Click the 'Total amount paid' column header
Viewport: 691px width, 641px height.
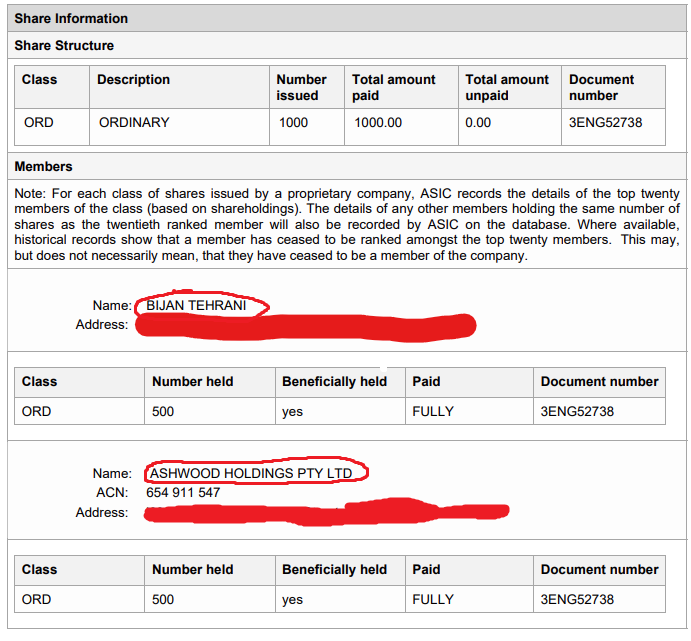pyautogui.click(x=394, y=87)
